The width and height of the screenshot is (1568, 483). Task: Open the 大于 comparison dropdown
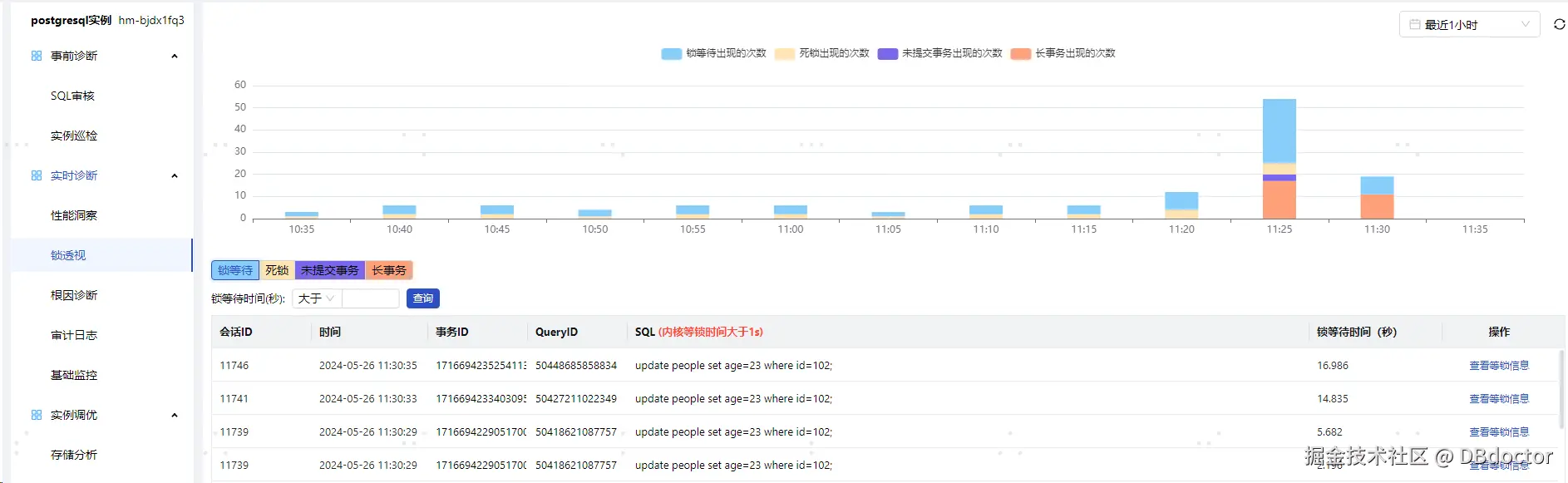point(317,298)
